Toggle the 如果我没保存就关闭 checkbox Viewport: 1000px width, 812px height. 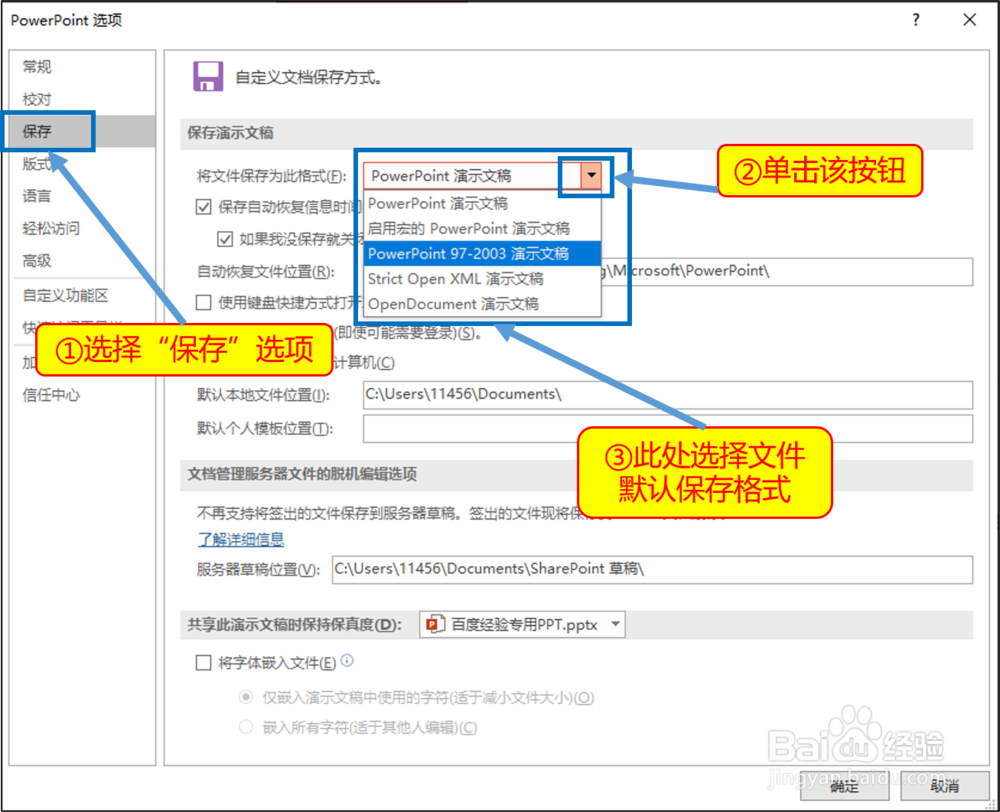click(224, 239)
